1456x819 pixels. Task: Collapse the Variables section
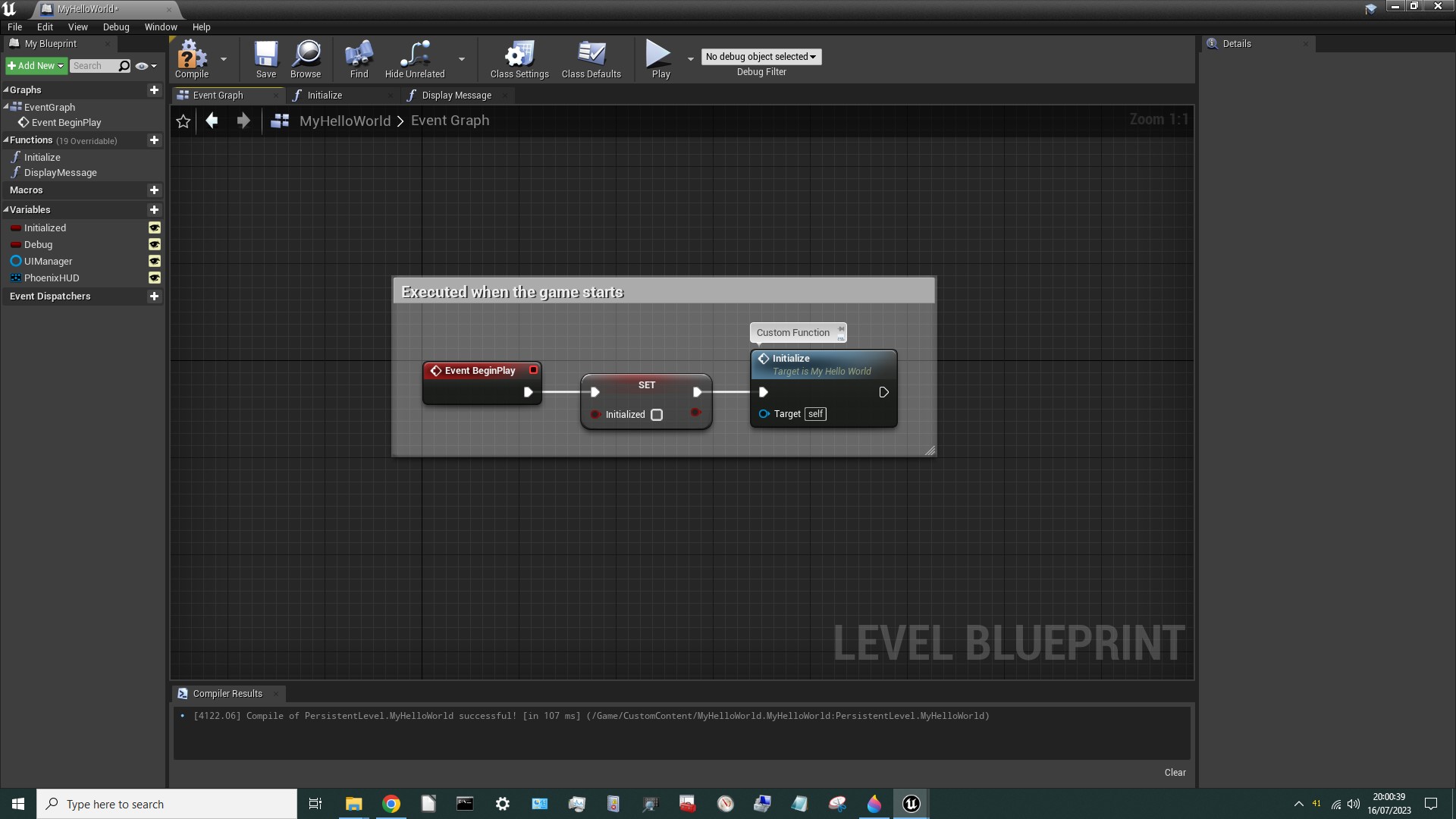pos(6,210)
